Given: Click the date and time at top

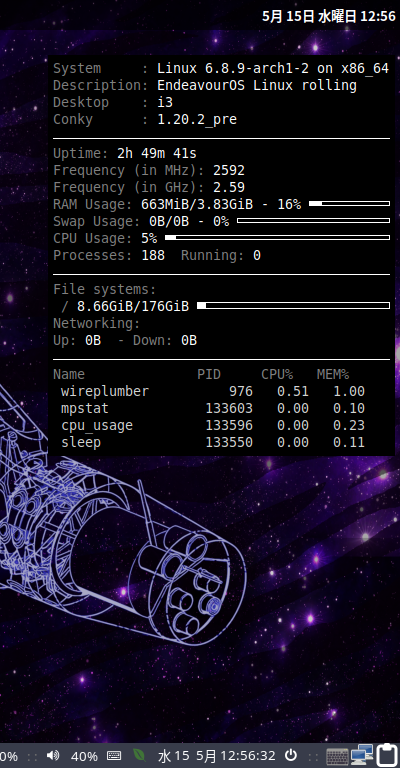Looking at the screenshot, I should click(x=329, y=16).
